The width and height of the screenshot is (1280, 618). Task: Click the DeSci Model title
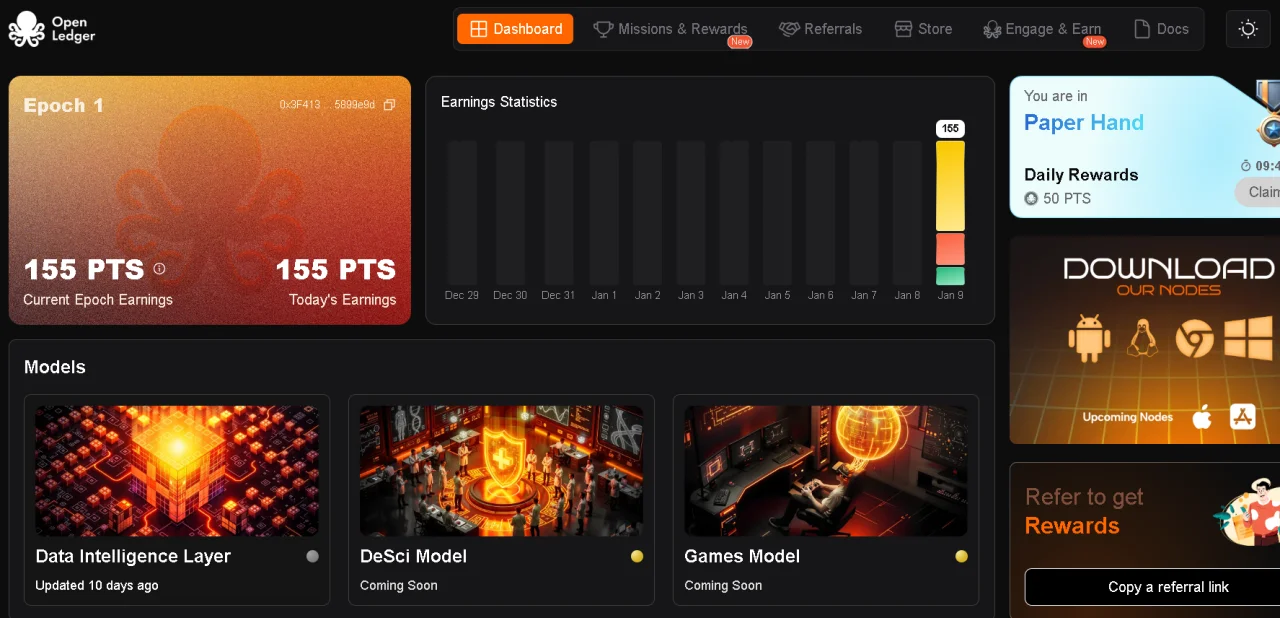pos(413,556)
